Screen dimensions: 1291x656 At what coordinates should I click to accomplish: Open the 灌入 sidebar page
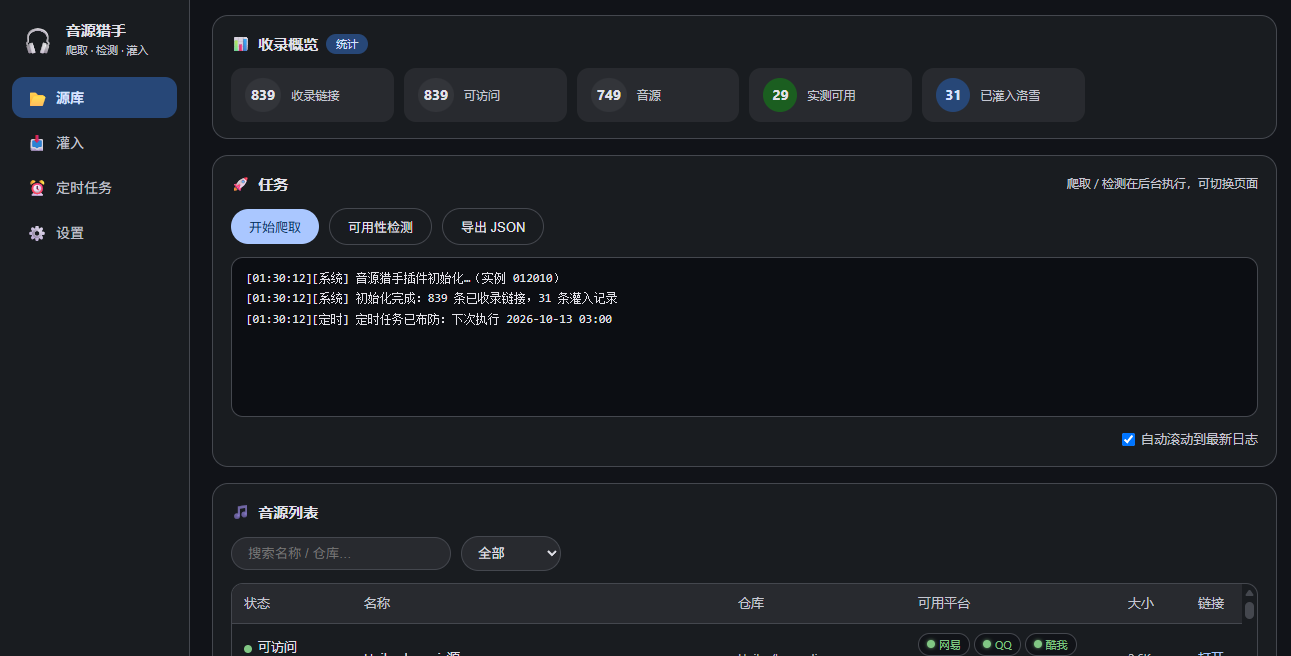coord(94,143)
